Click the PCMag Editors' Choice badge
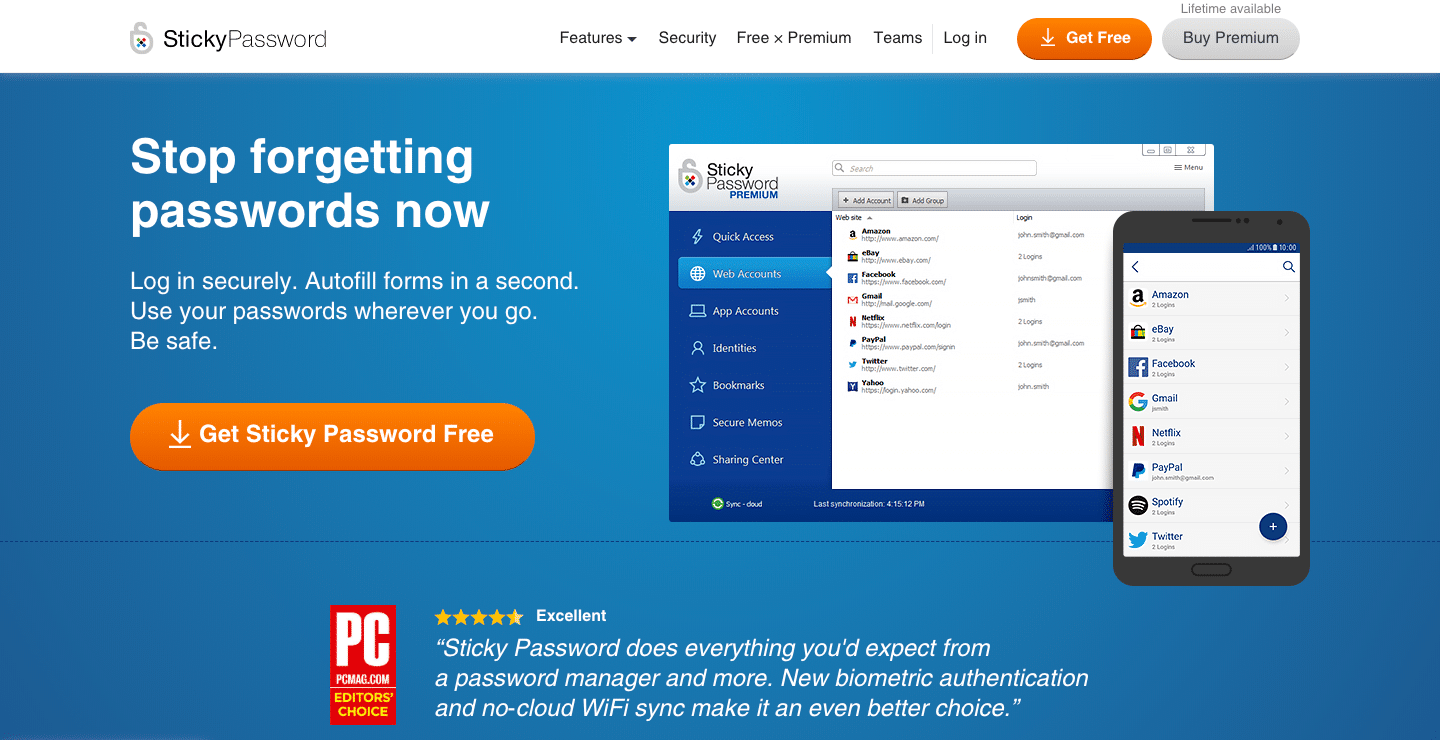The width and height of the screenshot is (1440, 740). pos(363,665)
